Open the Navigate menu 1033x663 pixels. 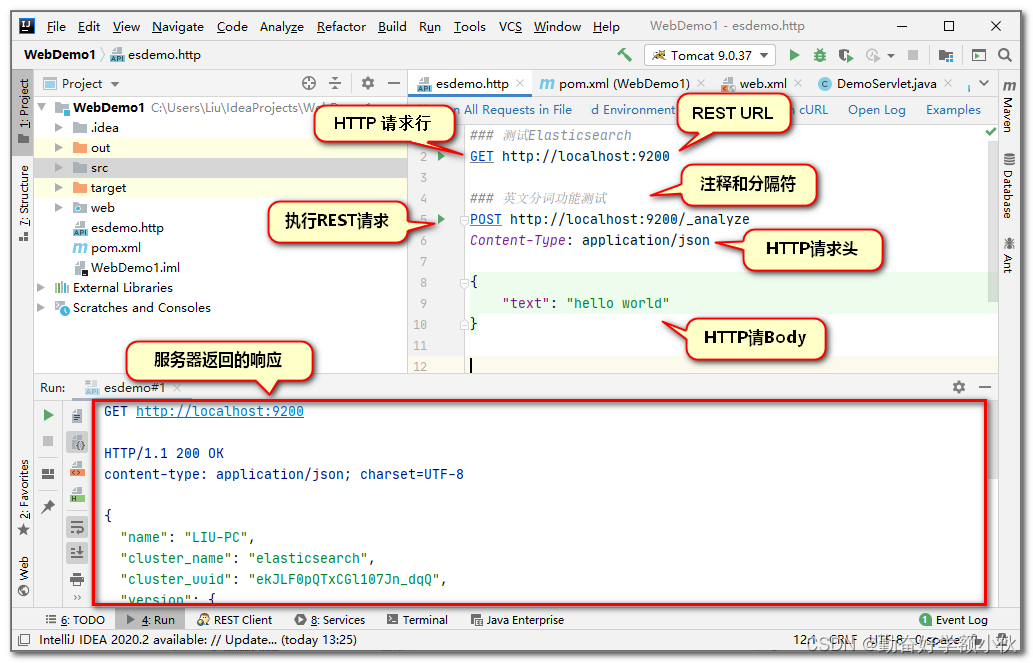tap(178, 26)
